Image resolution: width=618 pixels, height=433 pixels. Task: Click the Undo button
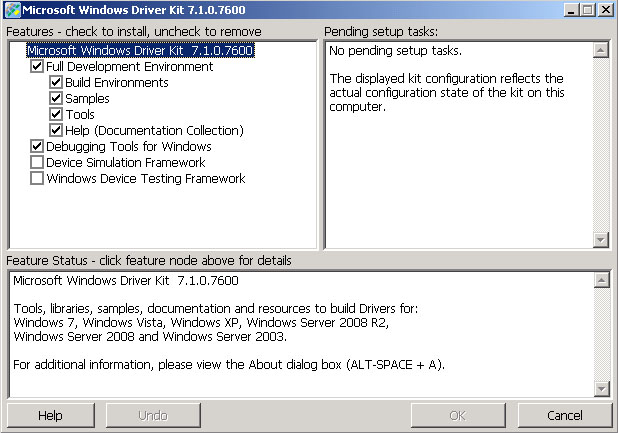[153, 415]
